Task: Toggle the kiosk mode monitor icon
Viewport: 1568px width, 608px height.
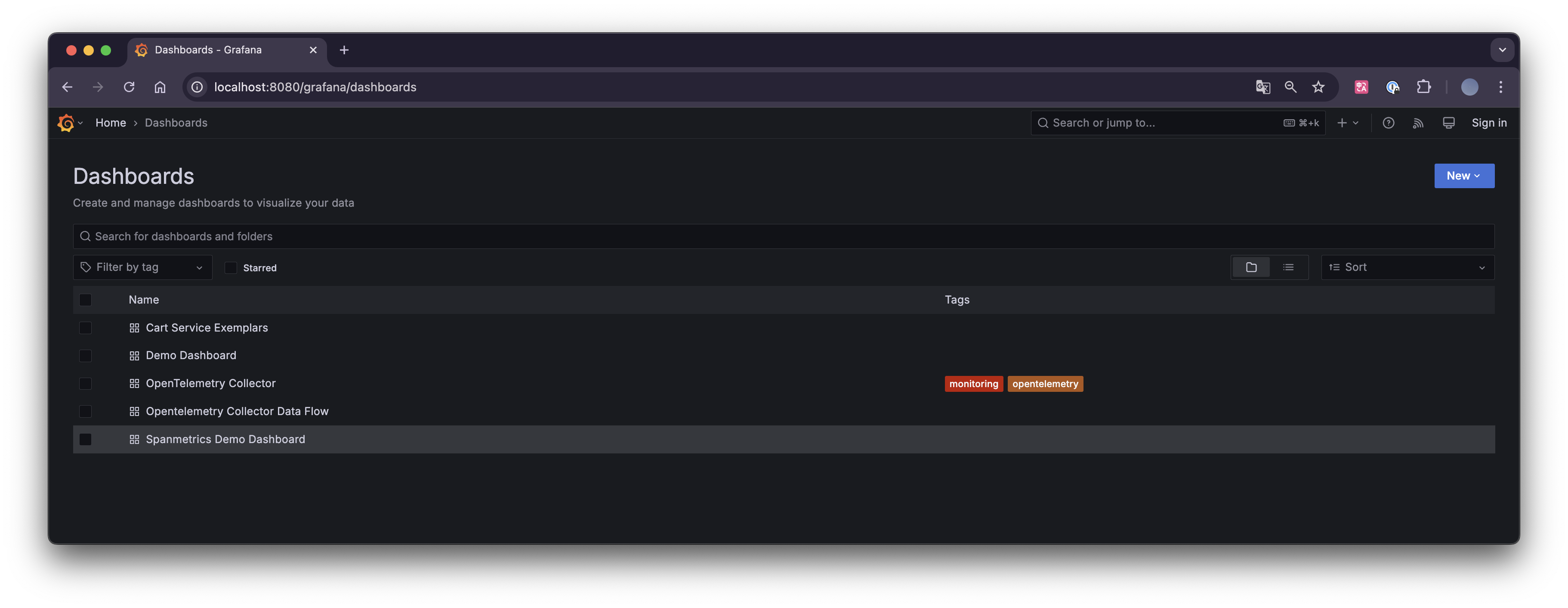Action: coord(1448,123)
